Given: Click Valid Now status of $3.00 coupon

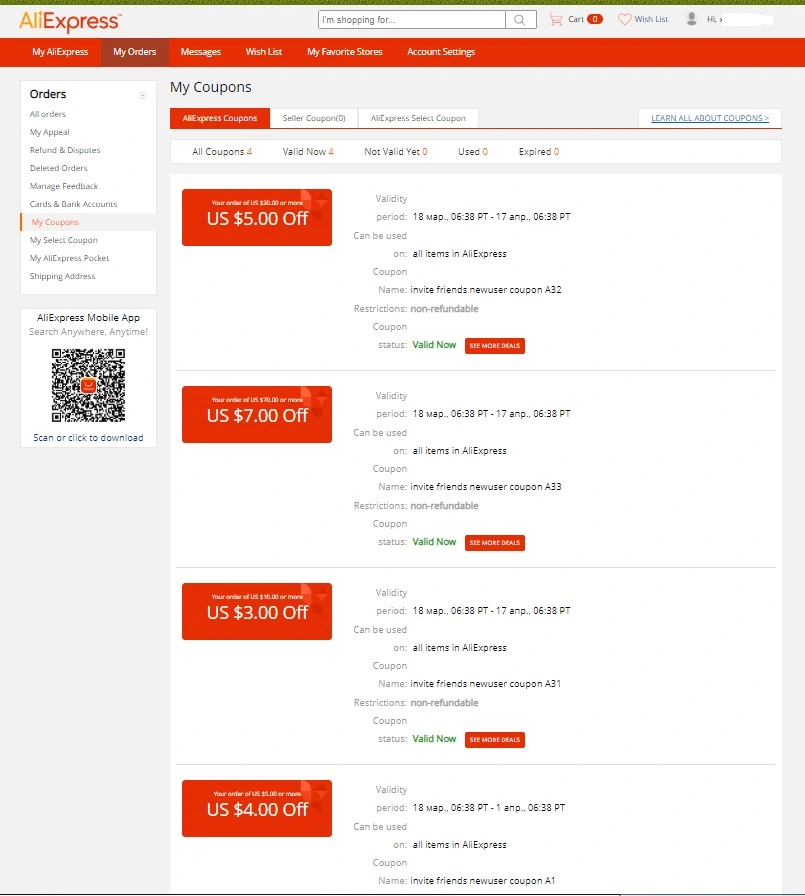Looking at the screenshot, I should (434, 739).
